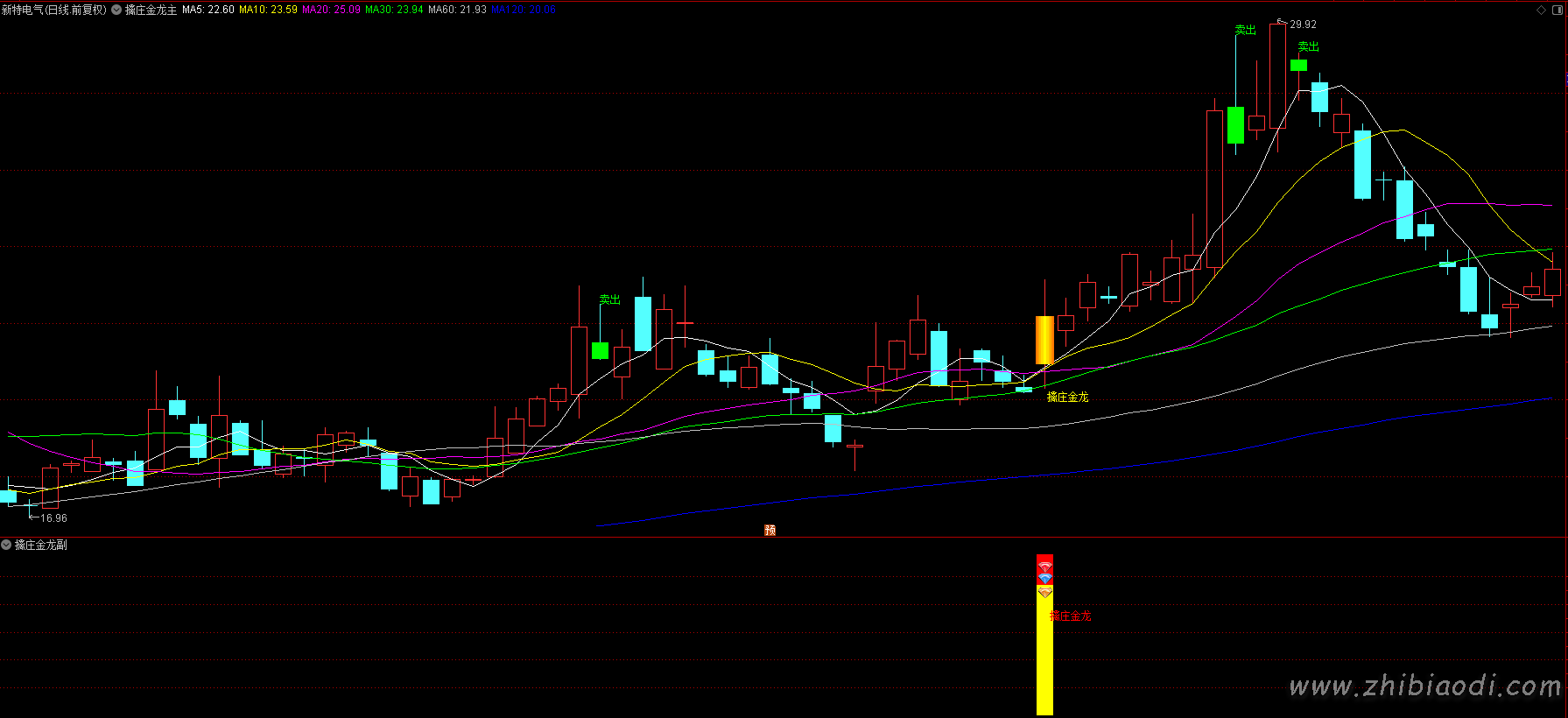1568x718 pixels.
Task: Open the 搖庄金龙主 indicator dropdown arrow
Action: tap(116, 10)
